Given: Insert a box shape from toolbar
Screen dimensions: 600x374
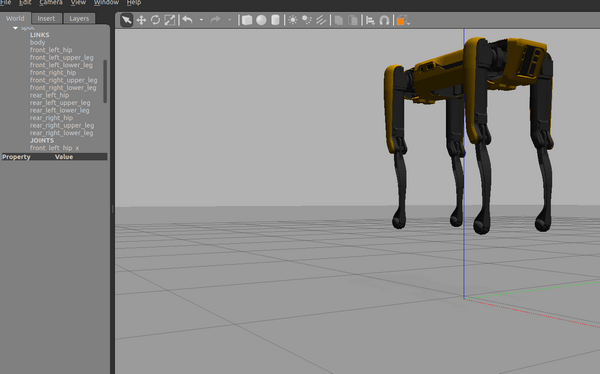Looking at the screenshot, I should pos(247,20).
